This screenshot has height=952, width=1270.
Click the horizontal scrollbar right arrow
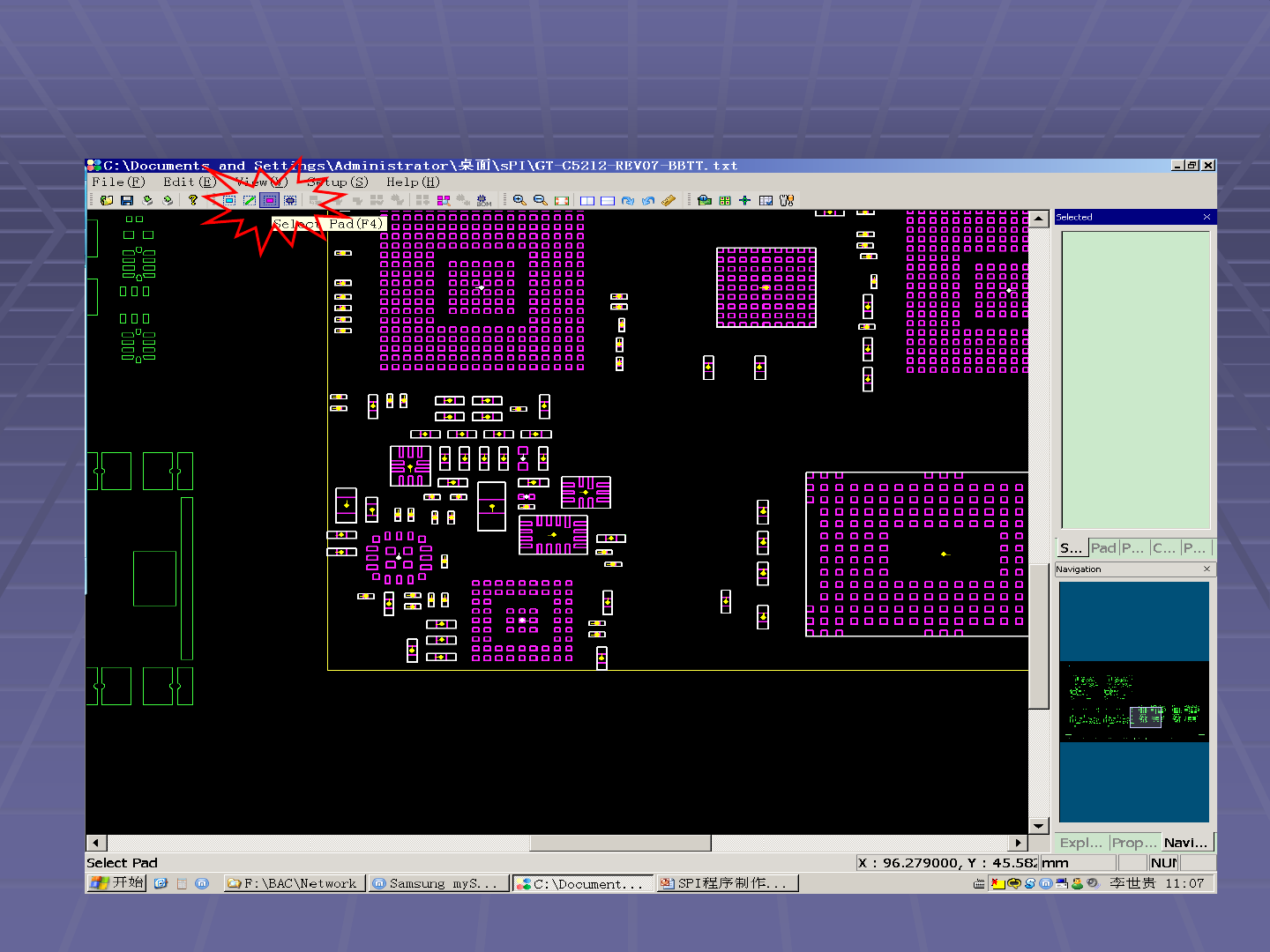[x=1019, y=843]
